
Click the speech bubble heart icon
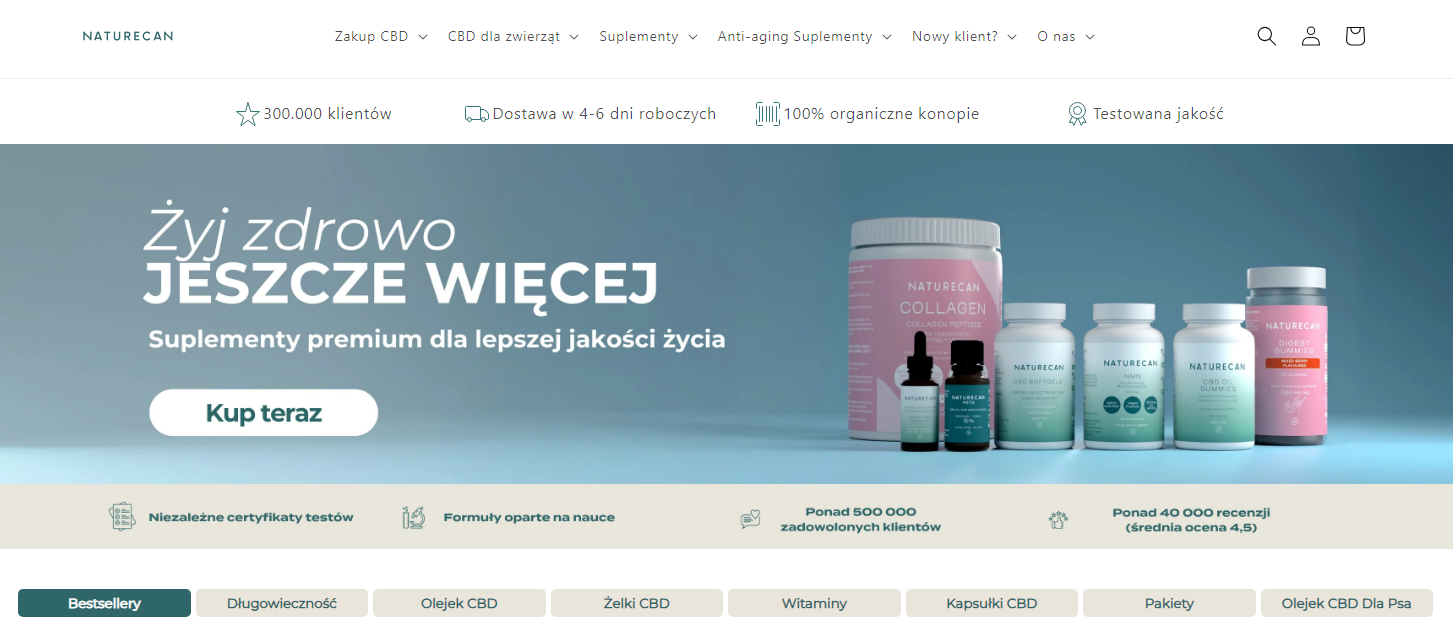(x=750, y=519)
